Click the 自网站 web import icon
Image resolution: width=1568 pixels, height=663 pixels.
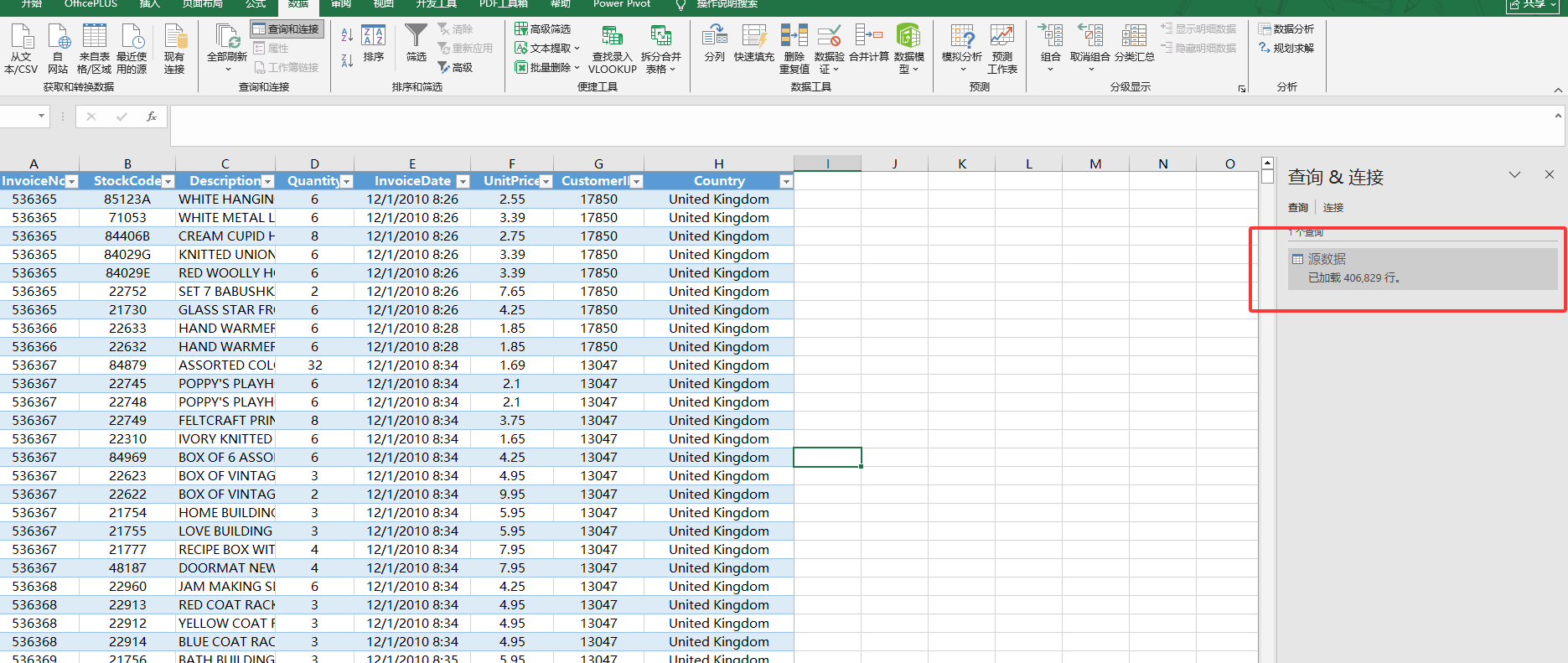58,49
